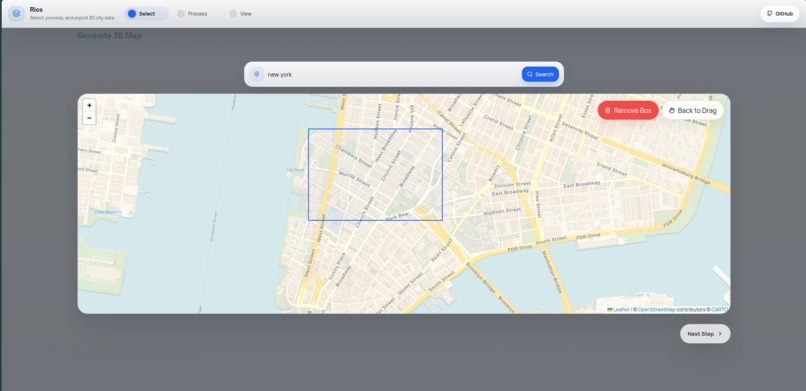The width and height of the screenshot is (806, 391).
Task: Switch to Back to Drag mode
Action: pos(693,110)
